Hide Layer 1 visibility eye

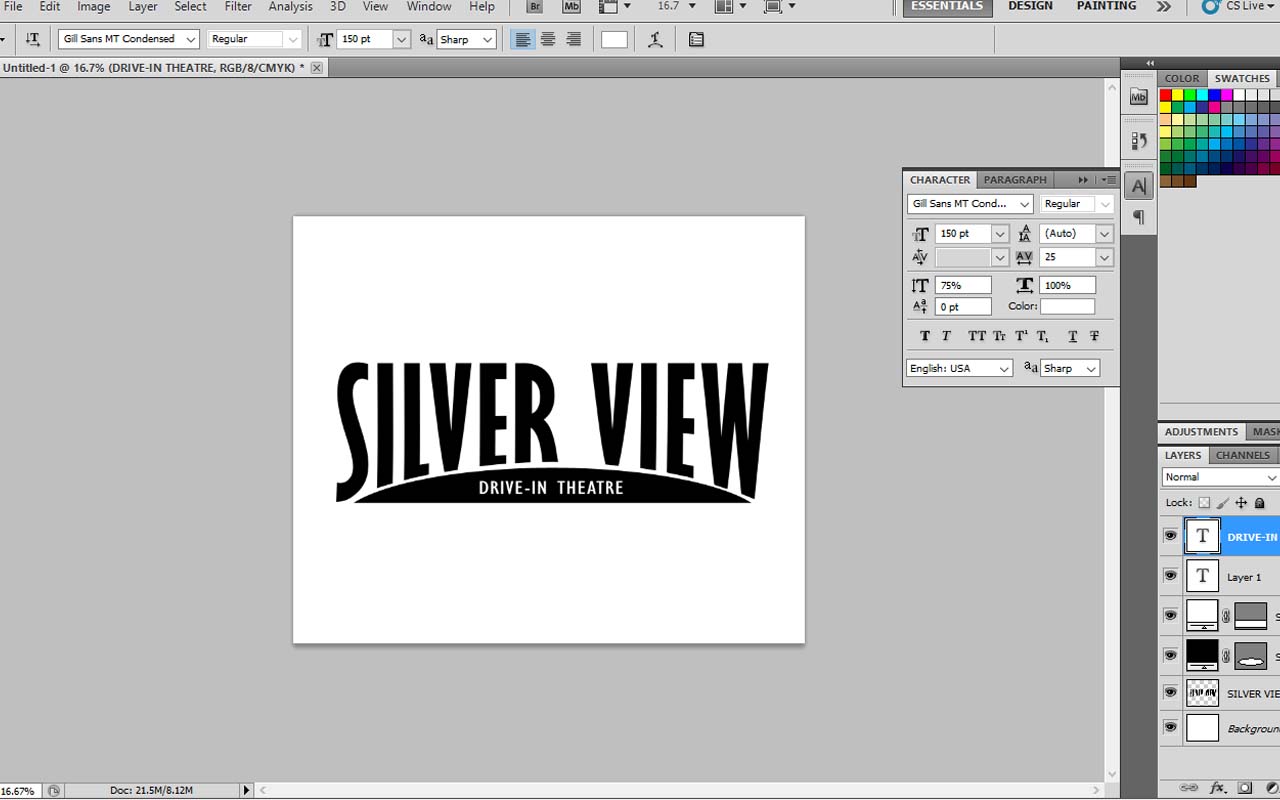click(1170, 576)
